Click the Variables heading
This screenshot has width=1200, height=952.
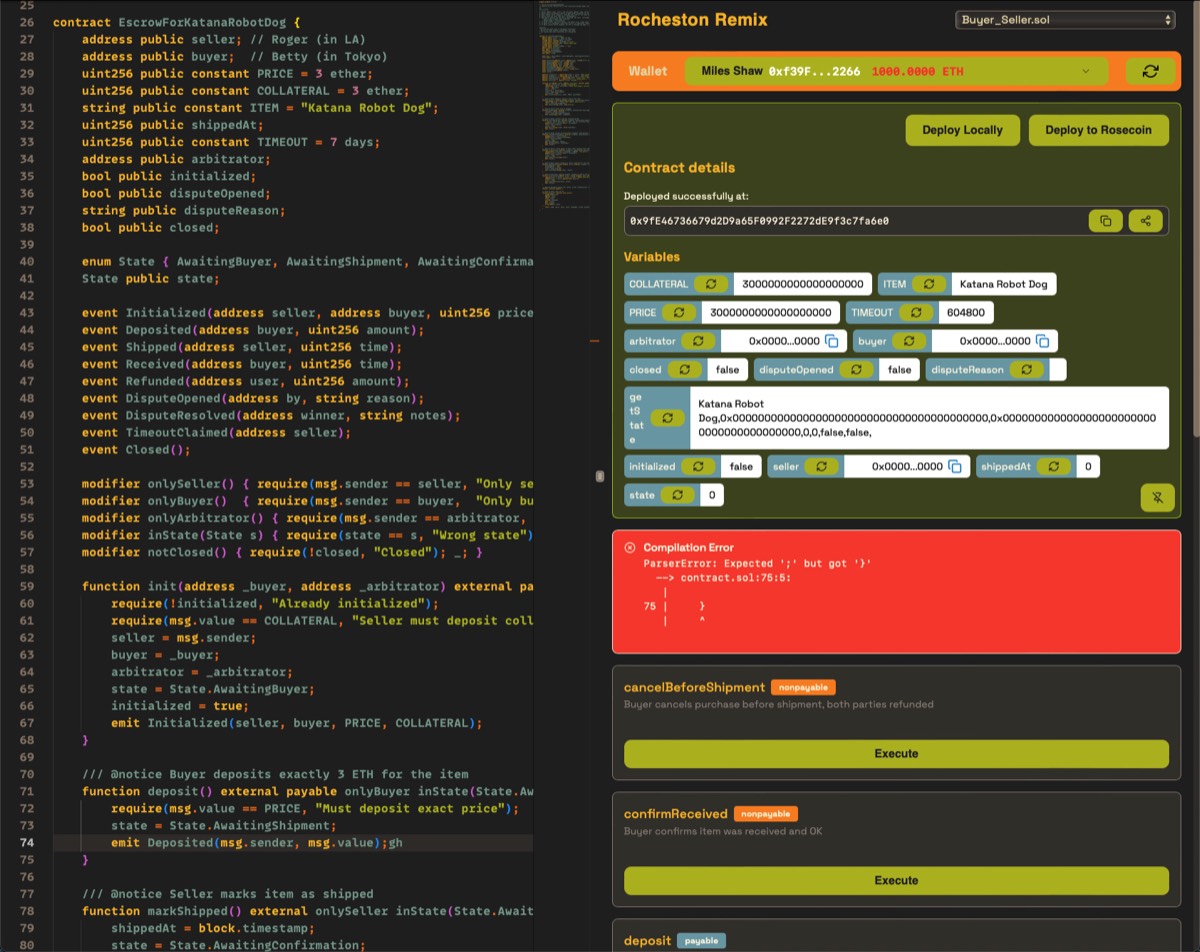click(652, 257)
